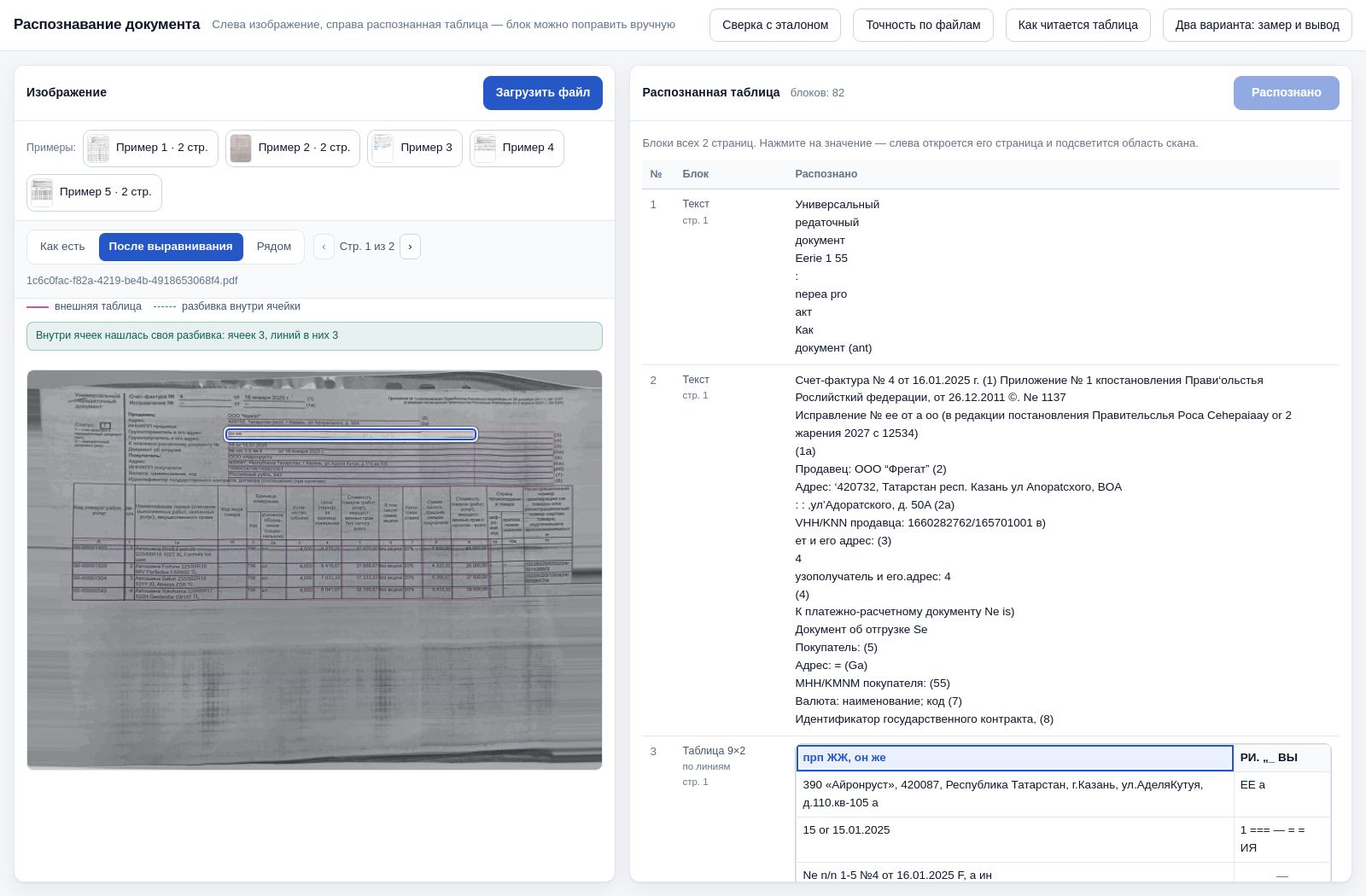Go to the next page arrow
Image resolution: width=1366 pixels, height=896 pixels.
tap(410, 247)
